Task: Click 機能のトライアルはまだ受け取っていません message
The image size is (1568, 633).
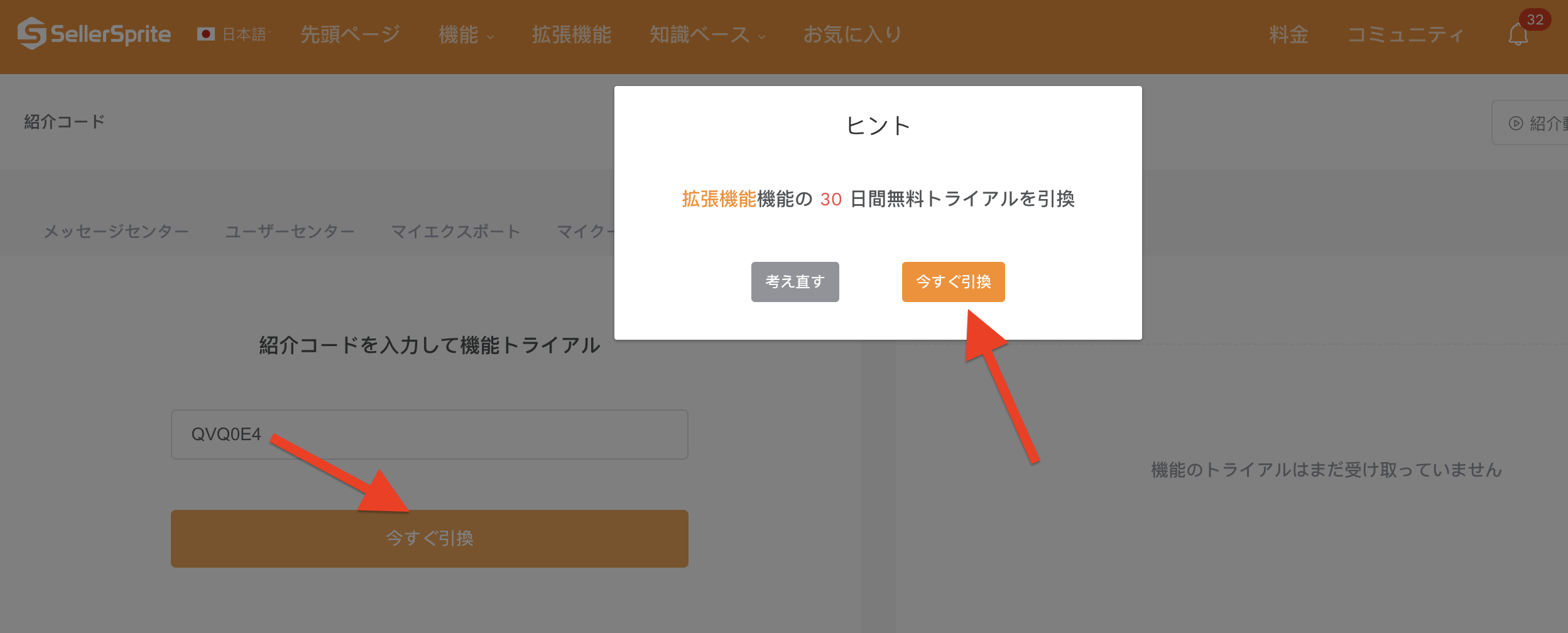Action: (1326, 470)
